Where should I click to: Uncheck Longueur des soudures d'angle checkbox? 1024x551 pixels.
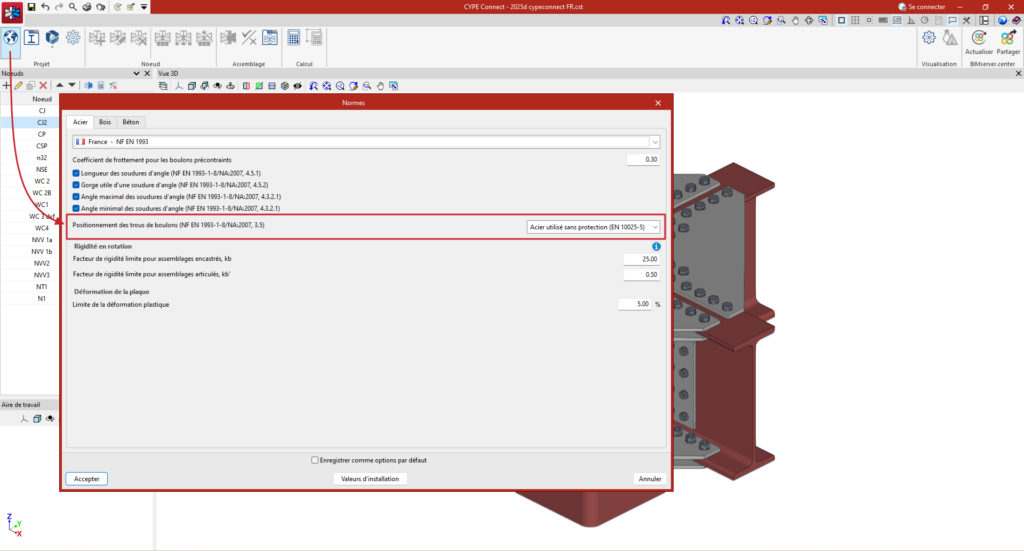[76, 174]
